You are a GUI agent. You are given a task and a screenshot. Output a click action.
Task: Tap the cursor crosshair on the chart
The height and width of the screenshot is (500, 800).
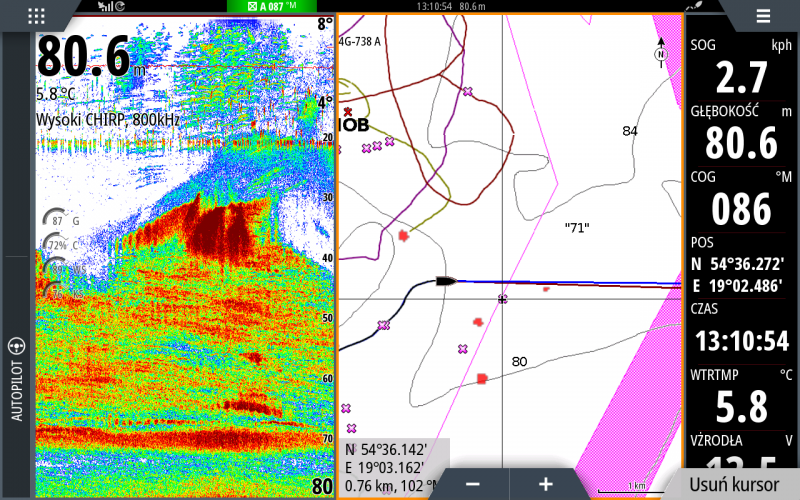[x=502, y=298]
